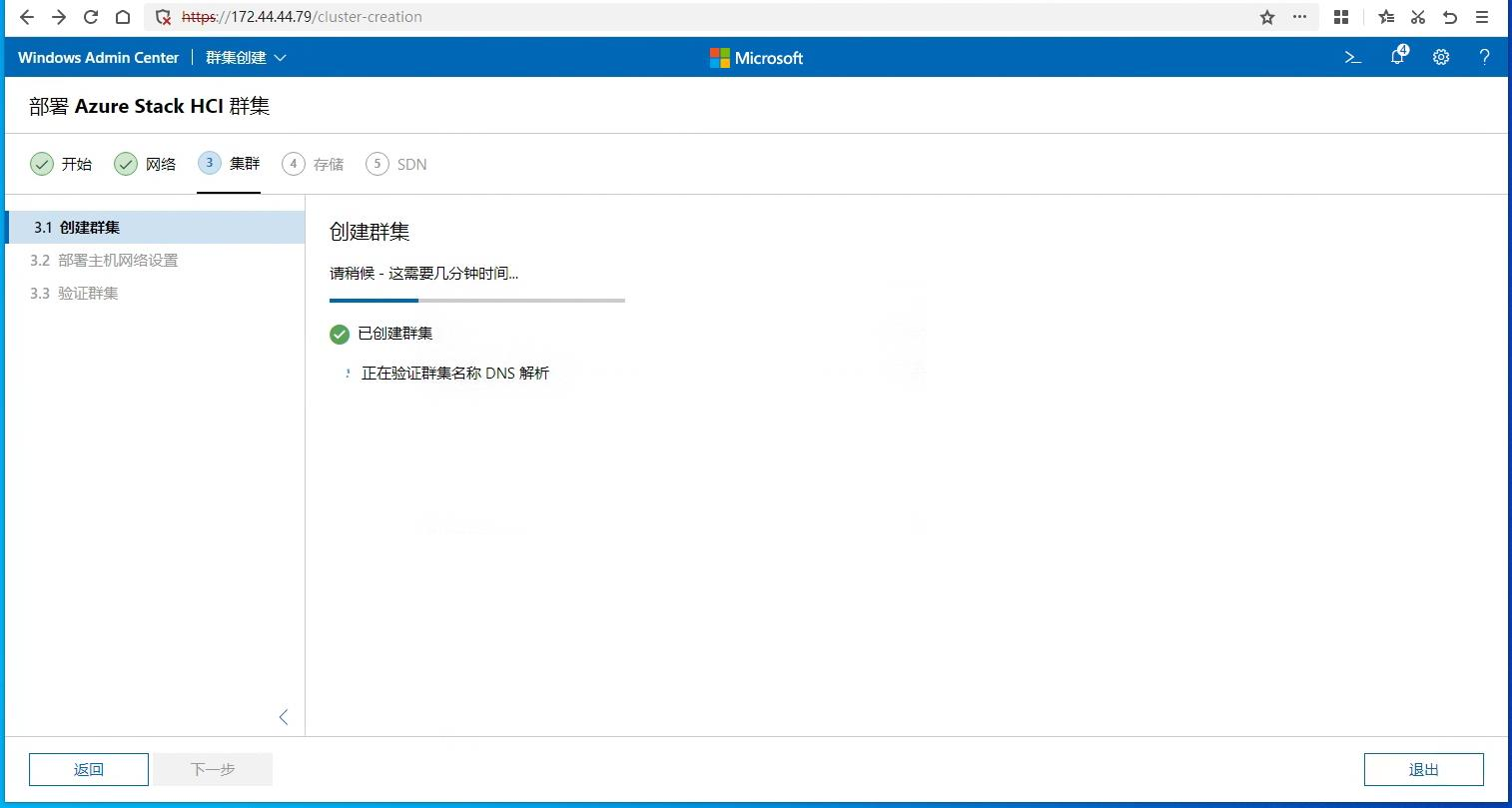Open the browser extensions grid icon
The image size is (1512, 808).
coord(1341,17)
